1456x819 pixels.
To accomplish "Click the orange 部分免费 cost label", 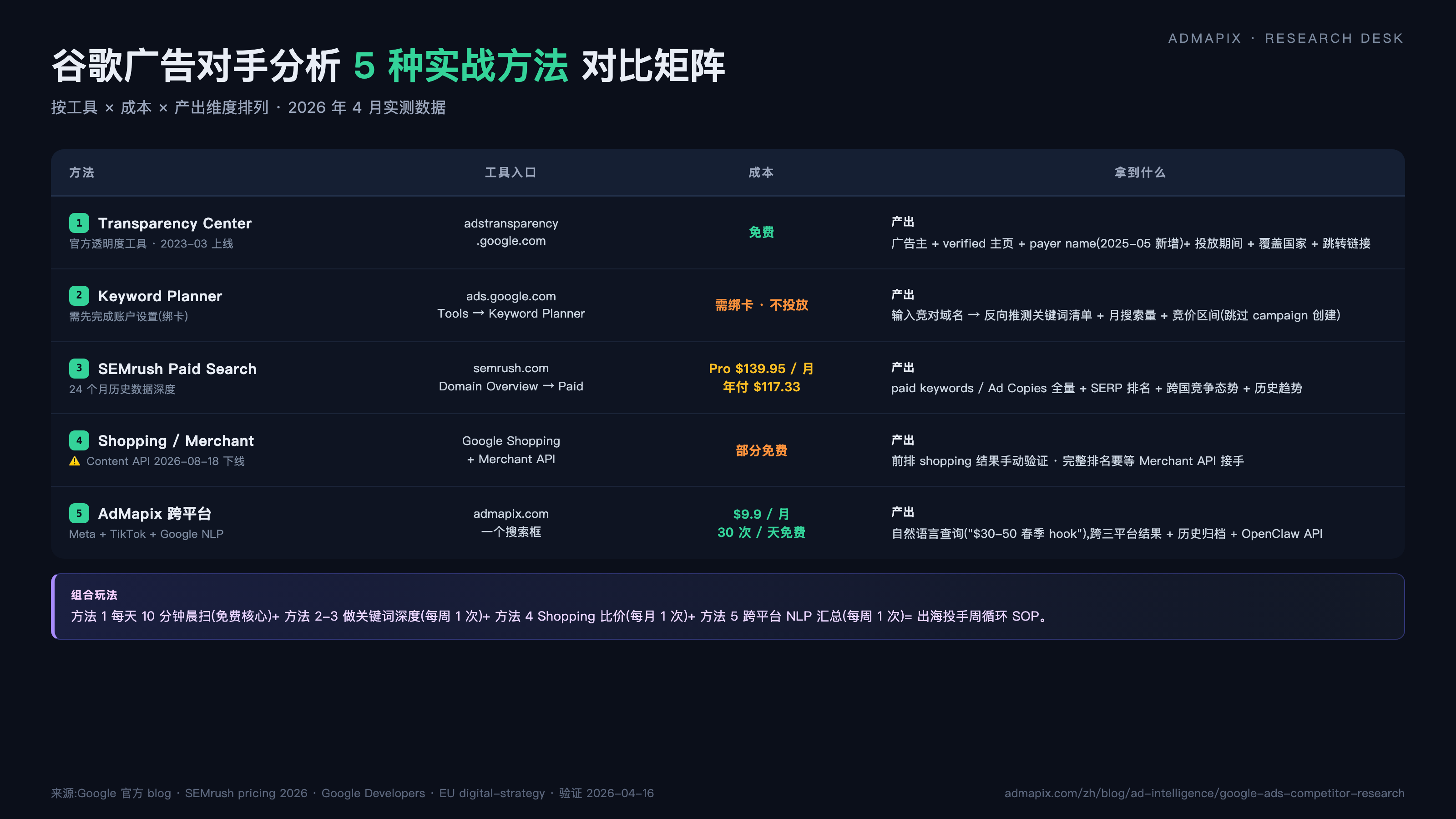I will (761, 450).
